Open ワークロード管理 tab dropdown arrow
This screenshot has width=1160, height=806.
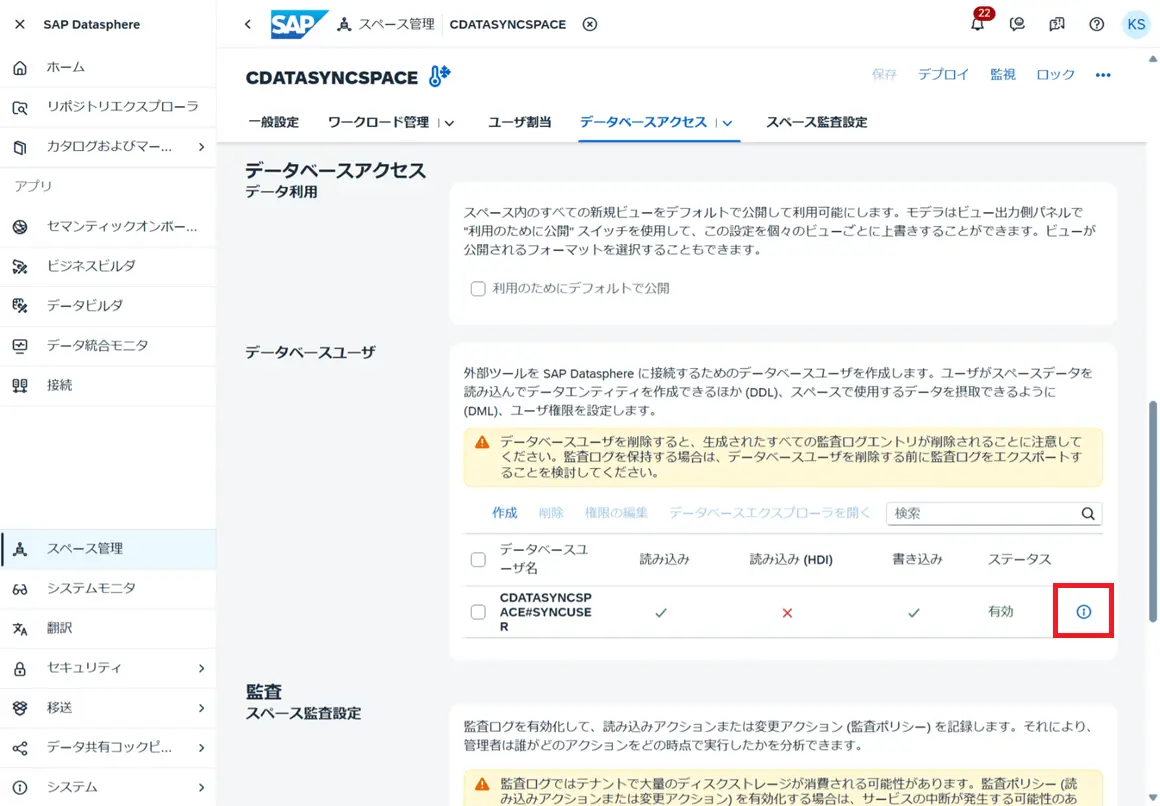tap(449, 123)
